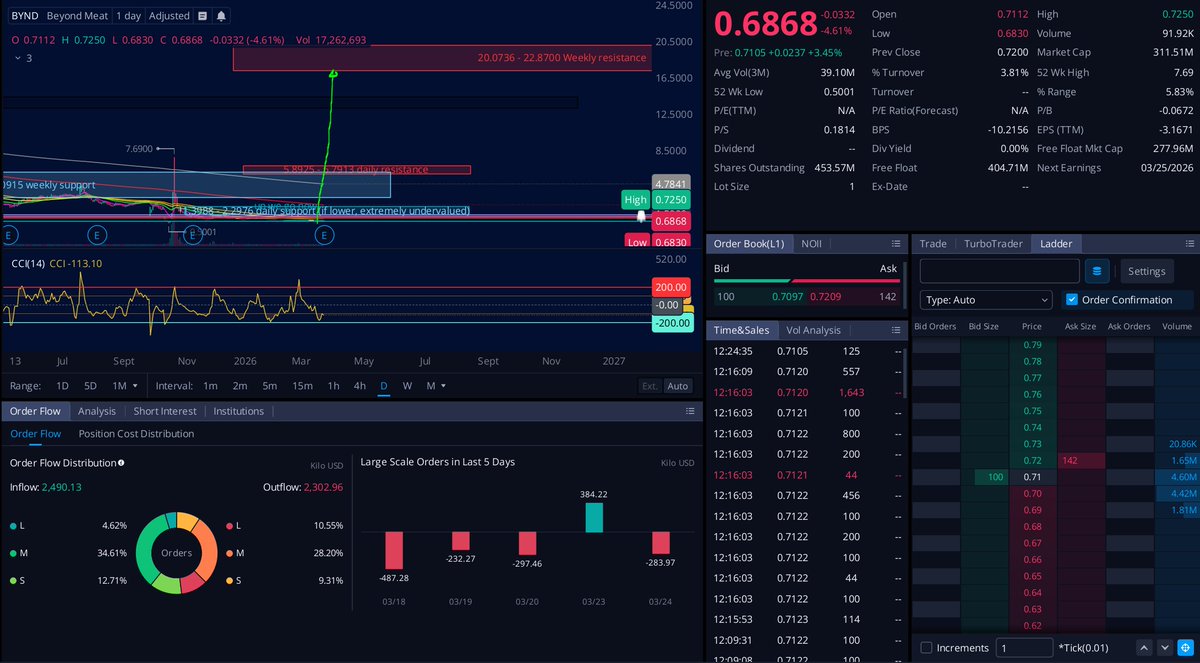Image resolution: width=1200 pixels, height=663 pixels.
Task: Select the 2m interval
Action: tap(240, 386)
